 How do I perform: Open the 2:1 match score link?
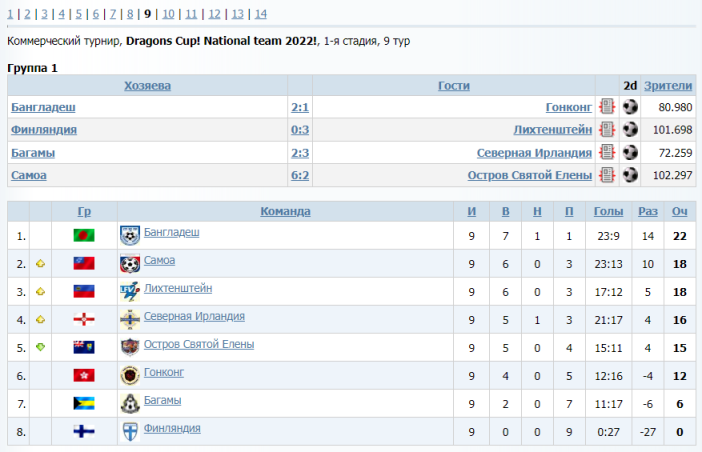[x=300, y=106]
